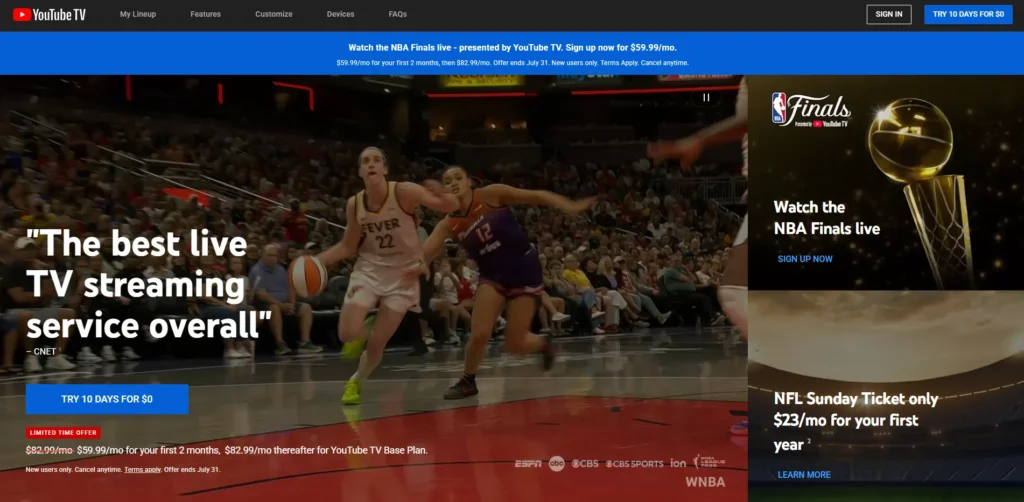1024x502 pixels.
Task: Click hero TRY 10 DAYS FOR $0 button
Action: pos(107,399)
